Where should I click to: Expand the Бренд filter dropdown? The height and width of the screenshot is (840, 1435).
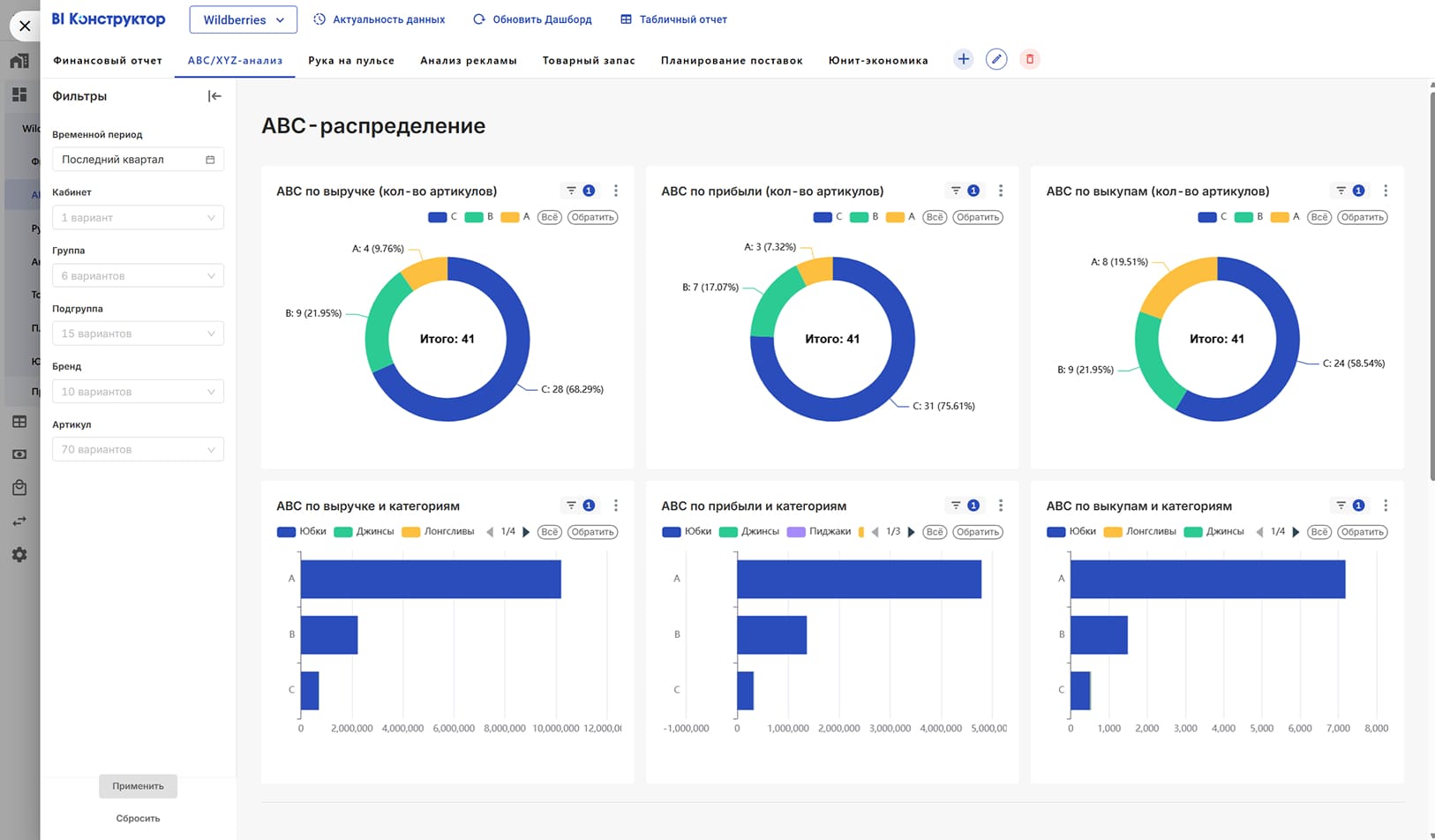pos(138,392)
